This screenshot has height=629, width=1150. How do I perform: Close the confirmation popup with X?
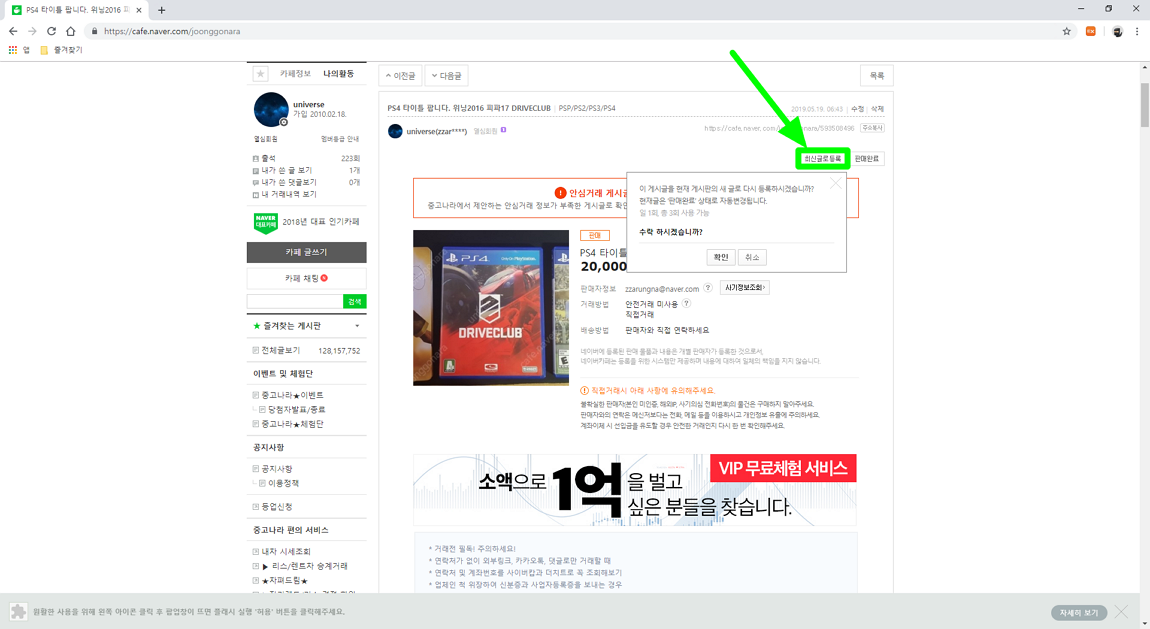(835, 184)
